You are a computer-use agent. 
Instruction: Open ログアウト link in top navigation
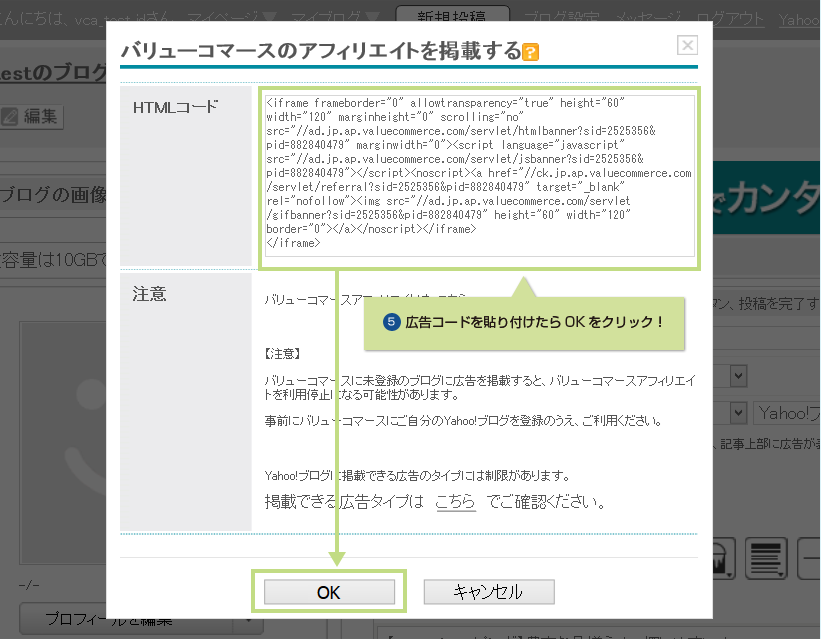tap(730, 19)
